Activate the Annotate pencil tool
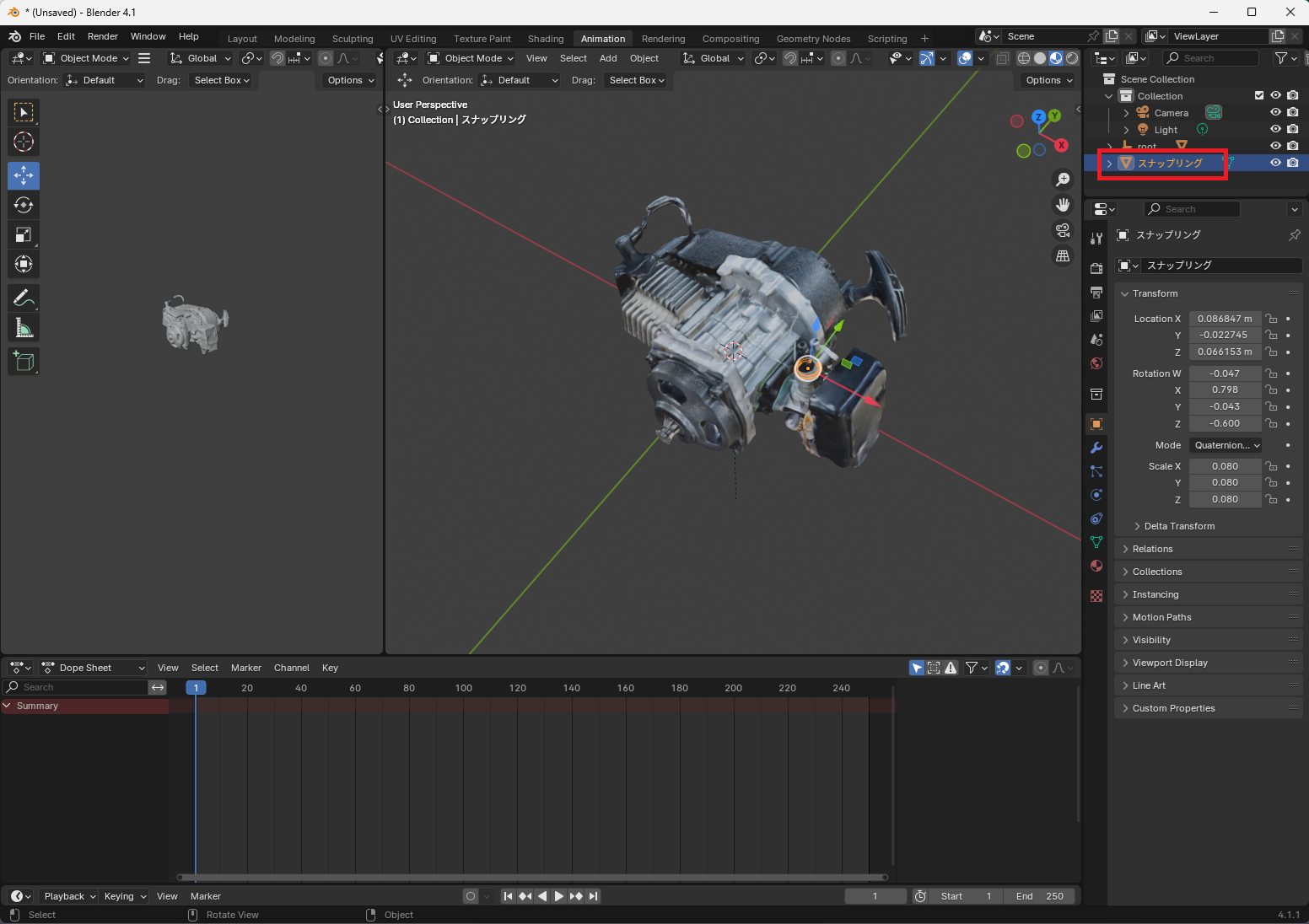1309x924 pixels. tap(24, 298)
